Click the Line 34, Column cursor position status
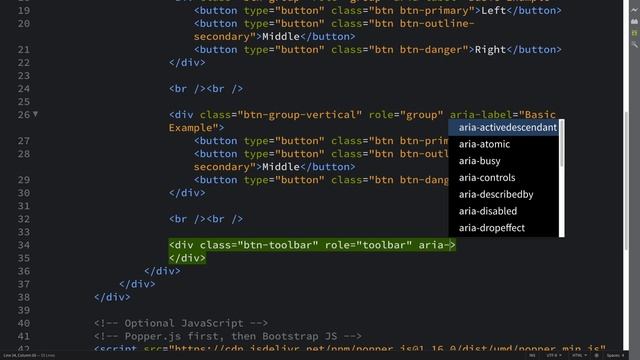640x360 pixels. coord(20,356)
